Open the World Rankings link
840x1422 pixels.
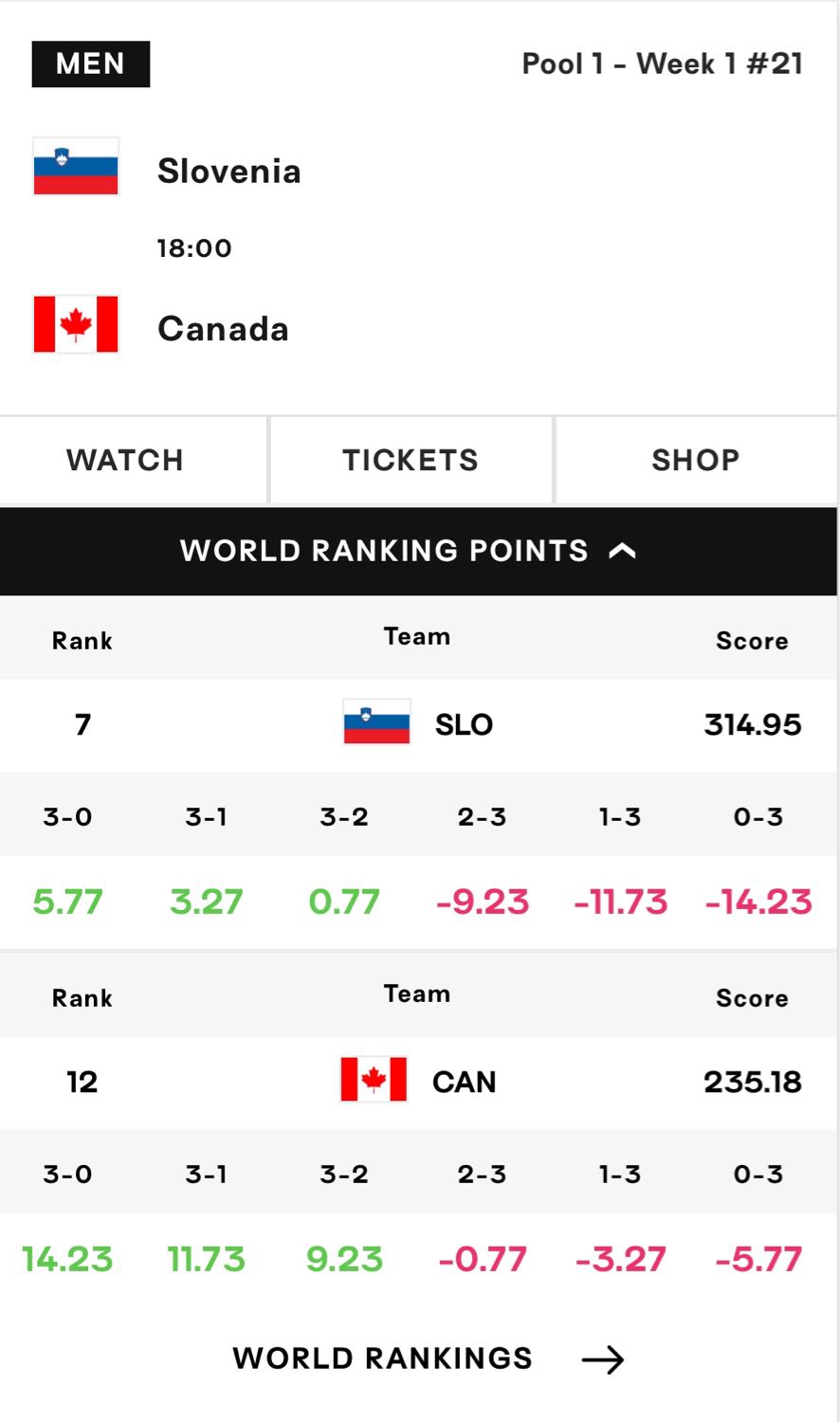[382, 1358]
